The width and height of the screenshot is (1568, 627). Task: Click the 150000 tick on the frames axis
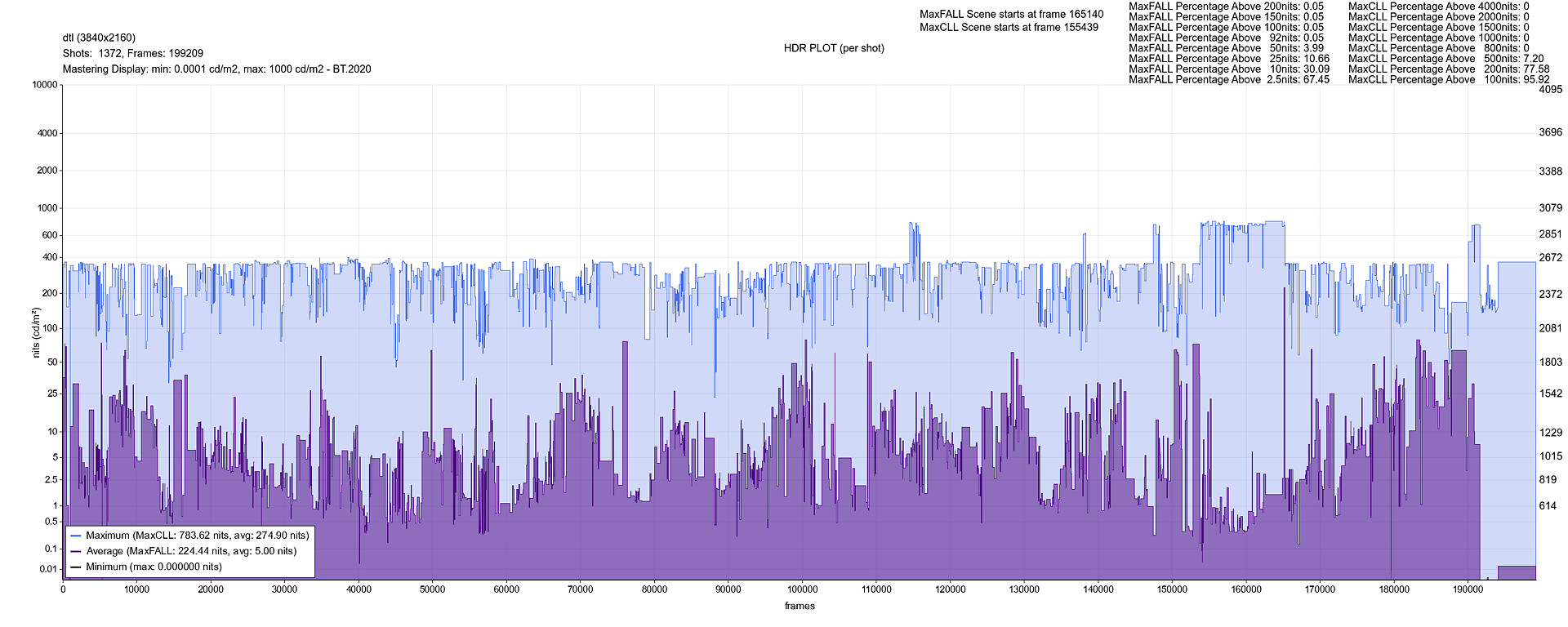coord(1172,589)
